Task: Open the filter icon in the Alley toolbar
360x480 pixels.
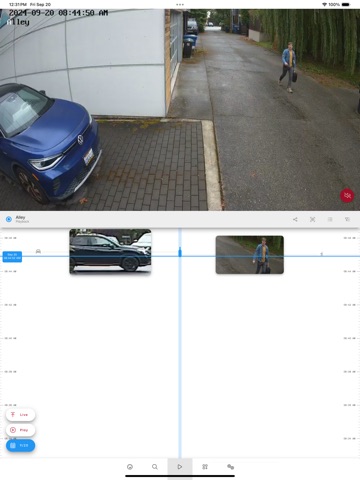Action: pos(347,219)
